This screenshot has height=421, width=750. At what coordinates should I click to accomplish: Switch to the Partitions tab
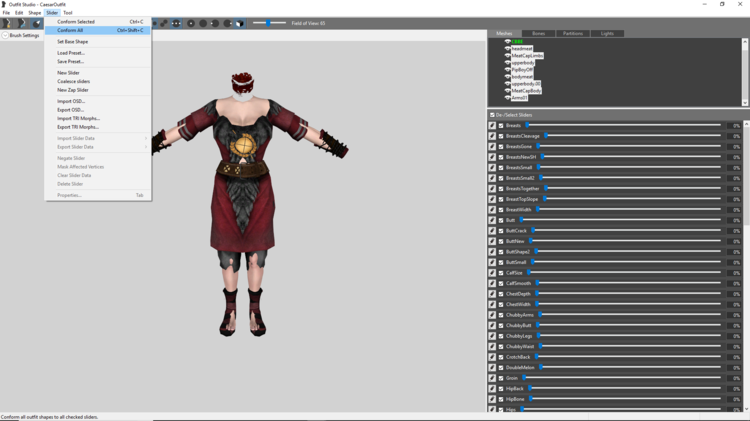click(573, 33)
